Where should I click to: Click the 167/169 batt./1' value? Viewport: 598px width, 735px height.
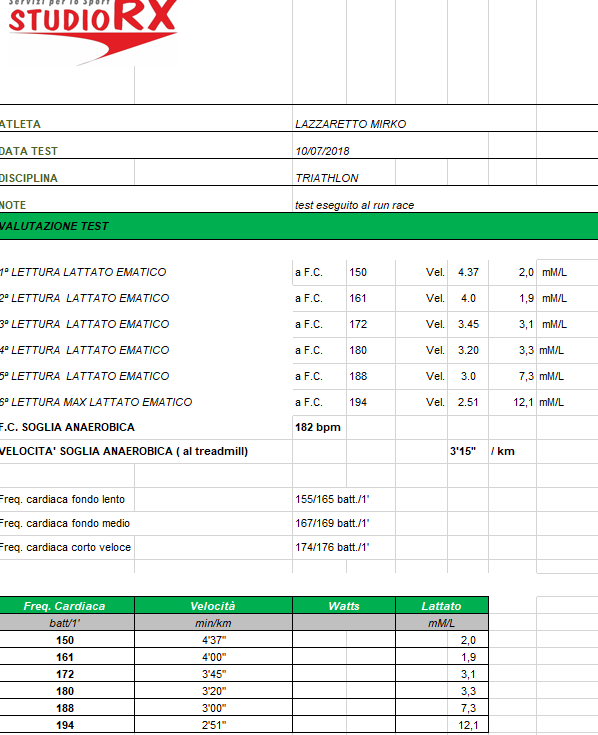[332, 524]
